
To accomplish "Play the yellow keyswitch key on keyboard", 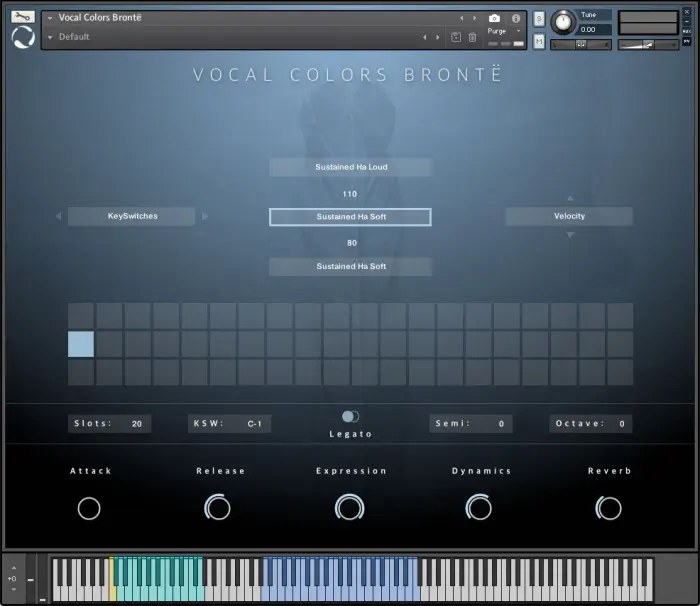I will 112,593.
